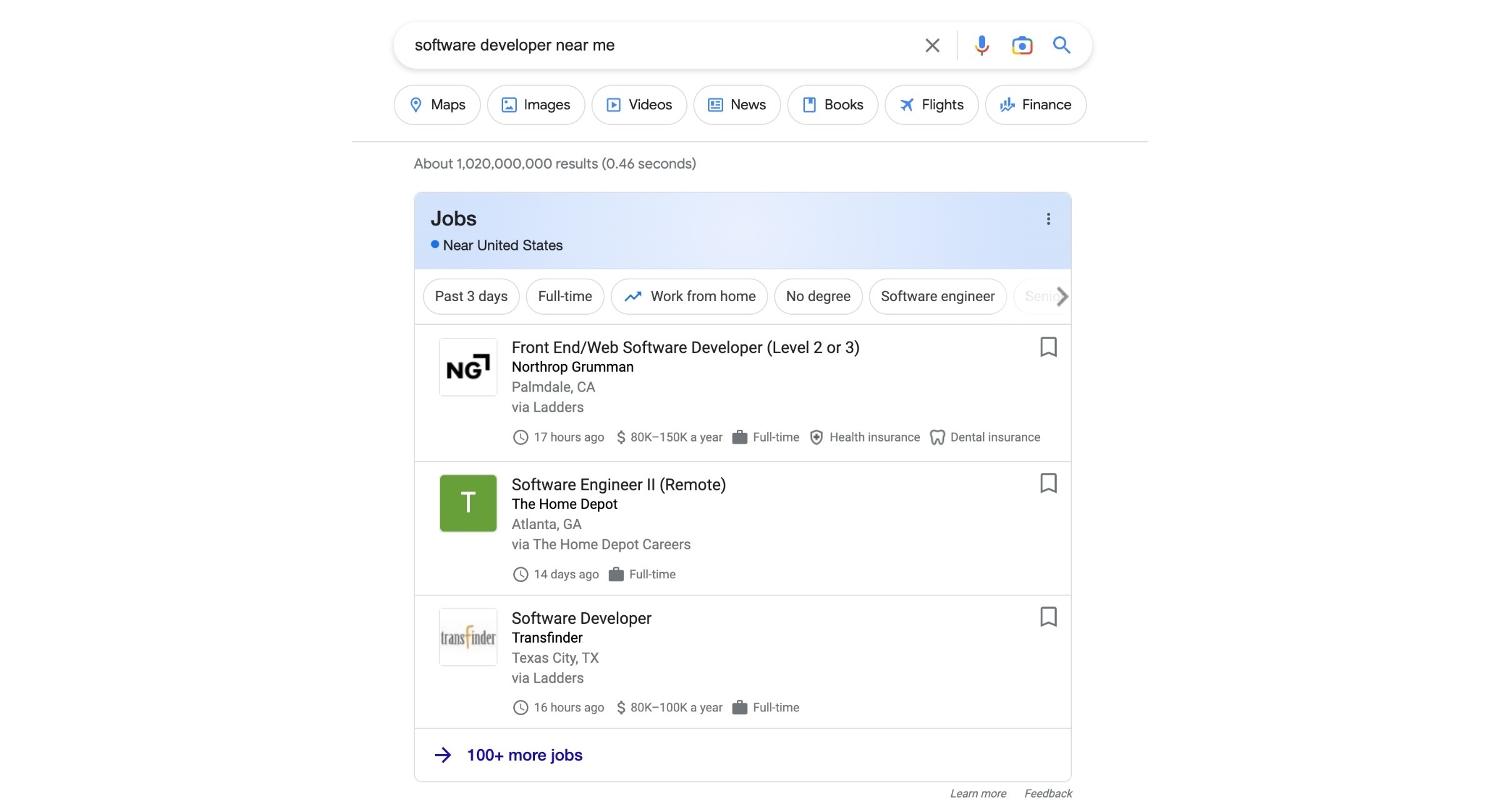Click The Home Depot green T logo
This screenshot has width=1500, height=812.
(468, 503)
